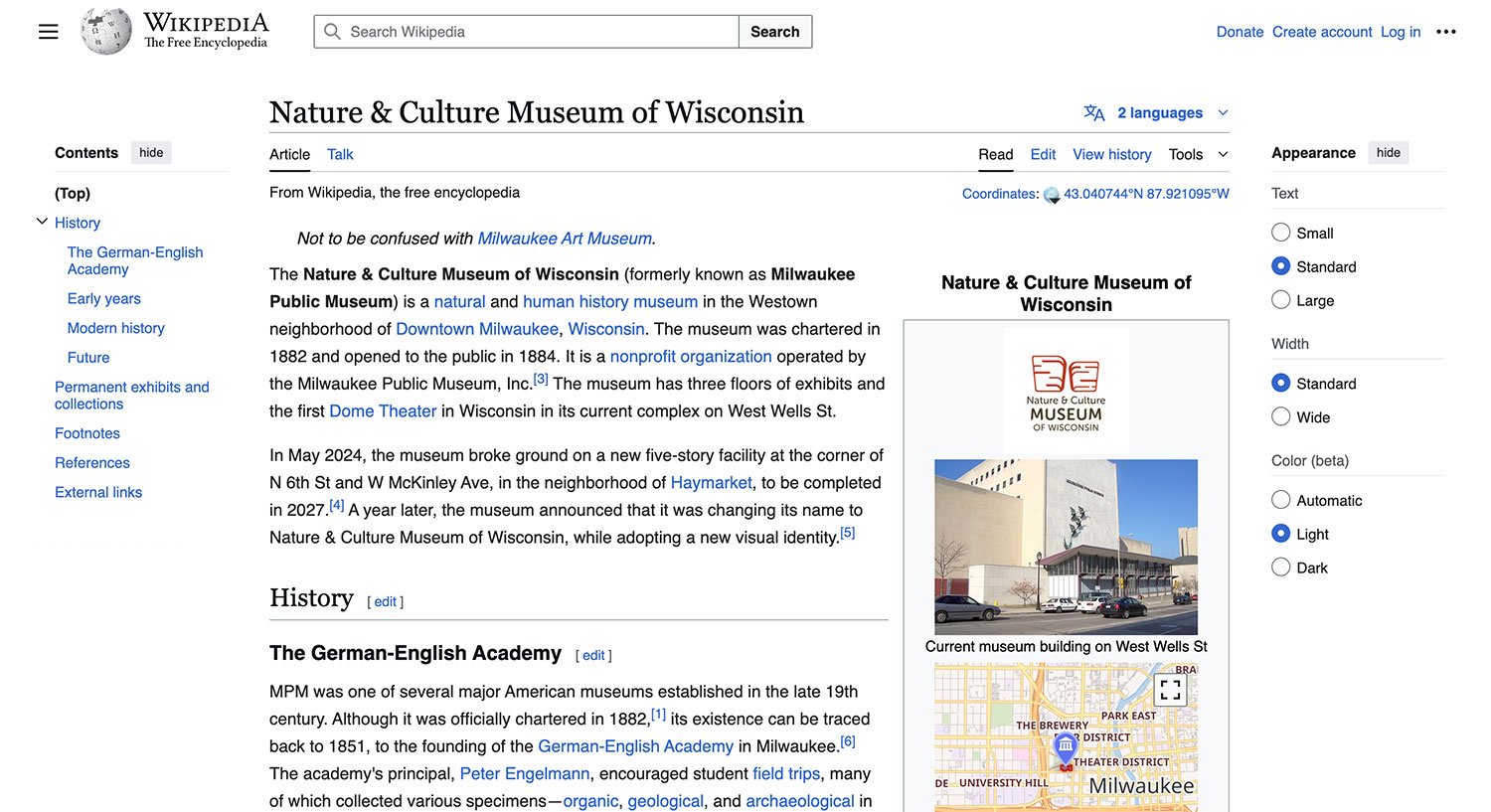This screenshot has width=1491, height=812.
Task: Open the archaeological link
Action: (800, 800)
